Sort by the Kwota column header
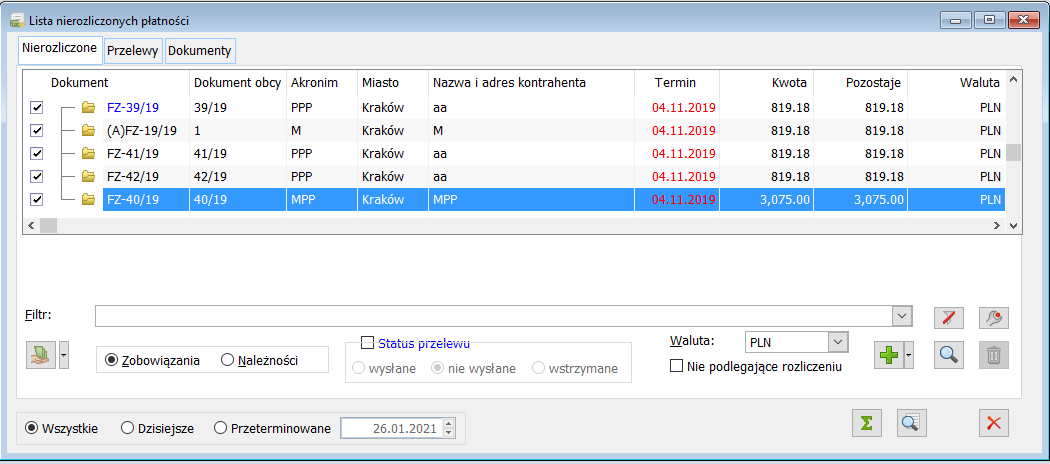1050x464 pixels. (767, 83)
